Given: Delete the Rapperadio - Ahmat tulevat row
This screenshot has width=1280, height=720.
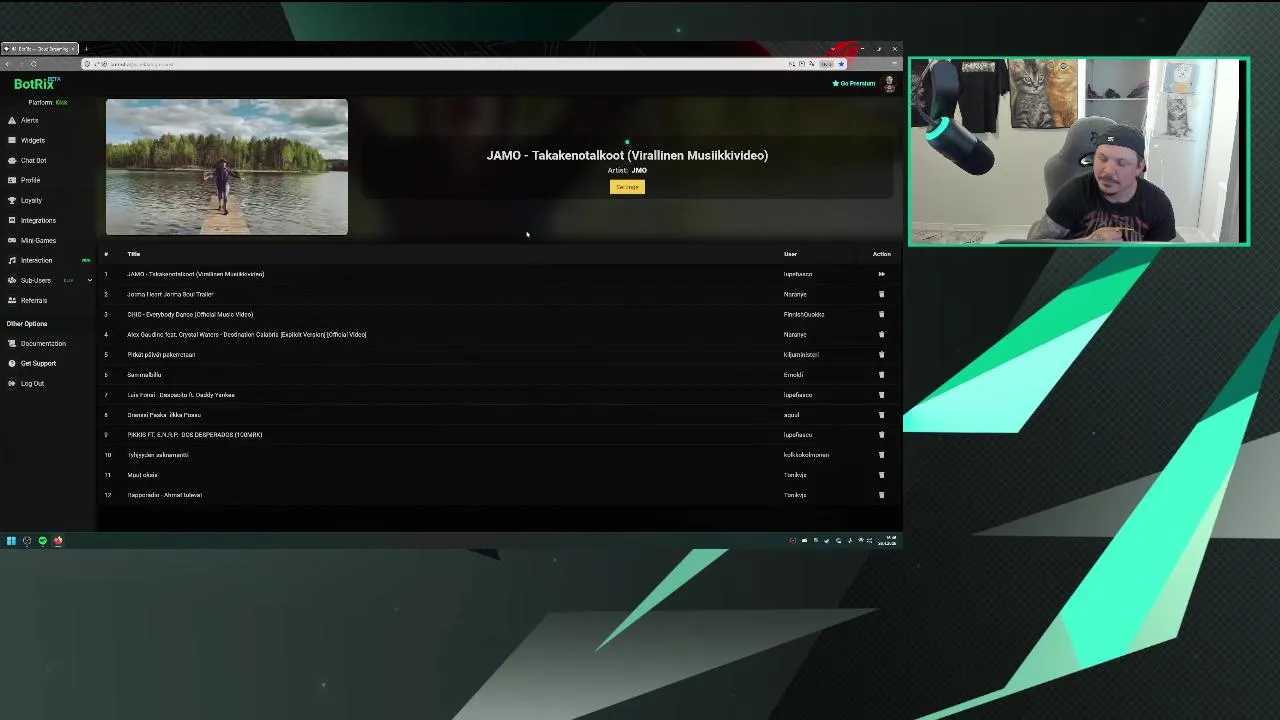Looking at the screenshot, I should pyautogui.click(x=881, y=494).
